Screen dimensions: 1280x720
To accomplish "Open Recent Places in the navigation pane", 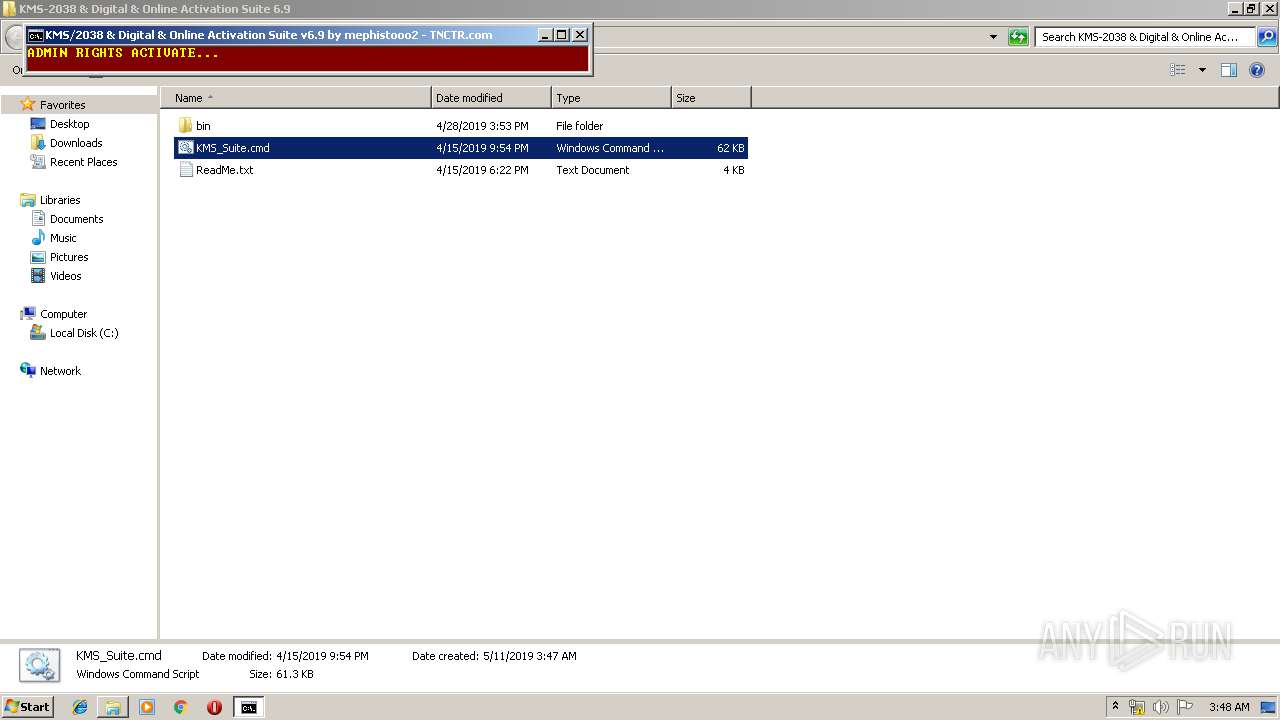I will 84,162.
